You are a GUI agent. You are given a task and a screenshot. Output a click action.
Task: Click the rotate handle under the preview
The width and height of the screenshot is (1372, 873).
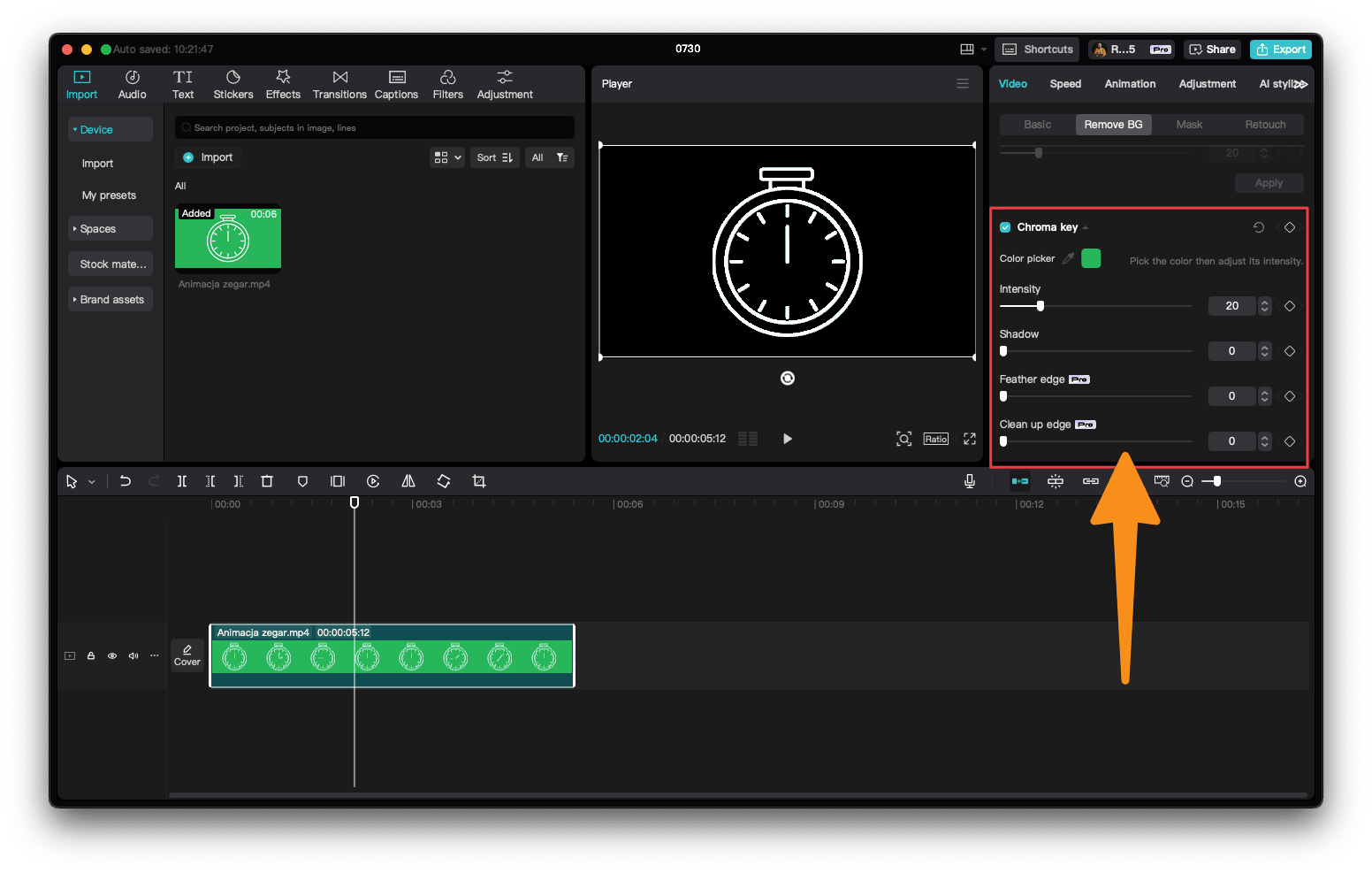point(788,379)
